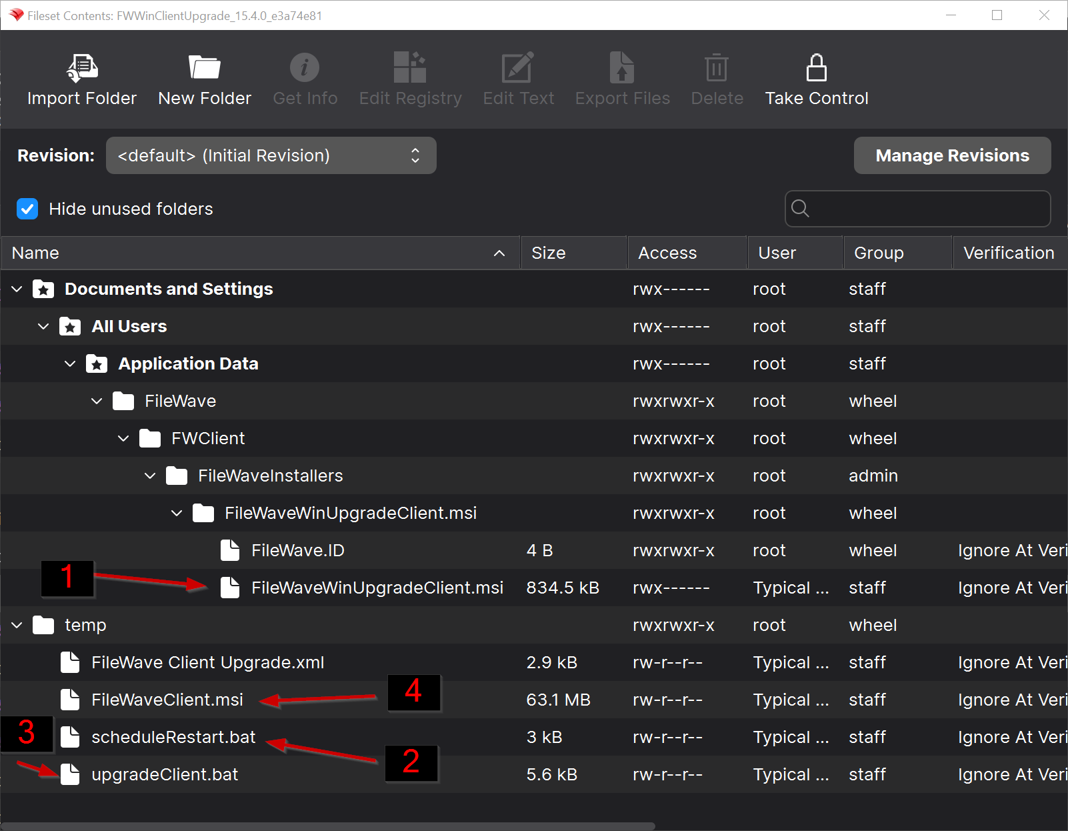The height and width of the screenshot is (831, 1068).
Task: Click the '4 B' size value
Action: coord(539,550)
